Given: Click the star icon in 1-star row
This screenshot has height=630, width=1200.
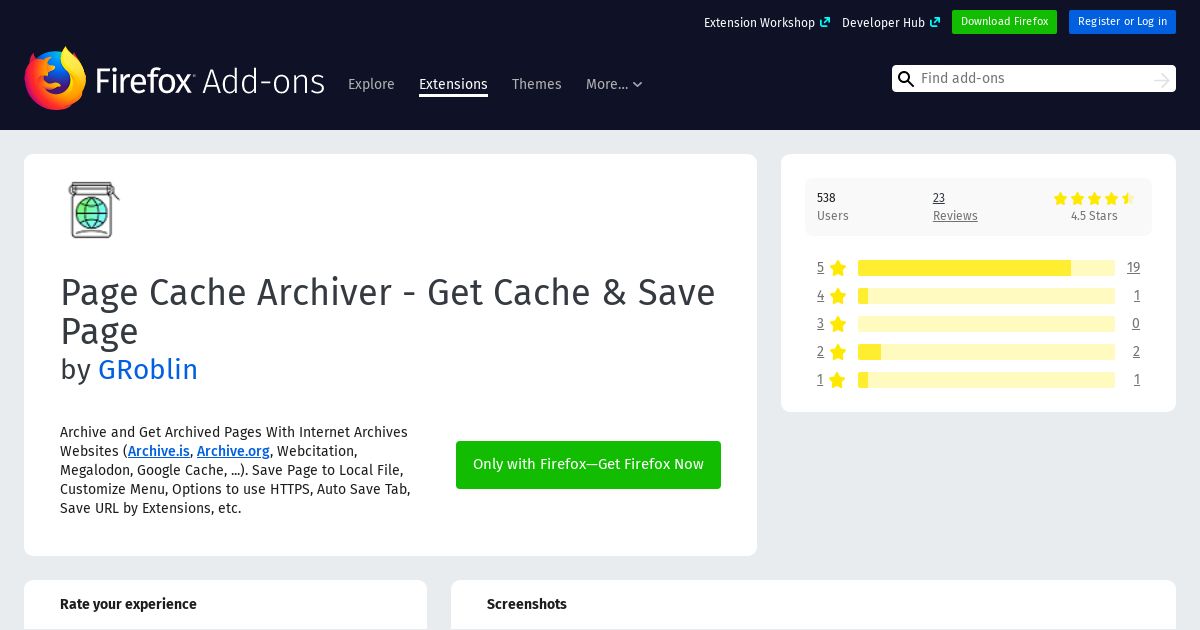Looking at the screenshot, I should point(838,380).
